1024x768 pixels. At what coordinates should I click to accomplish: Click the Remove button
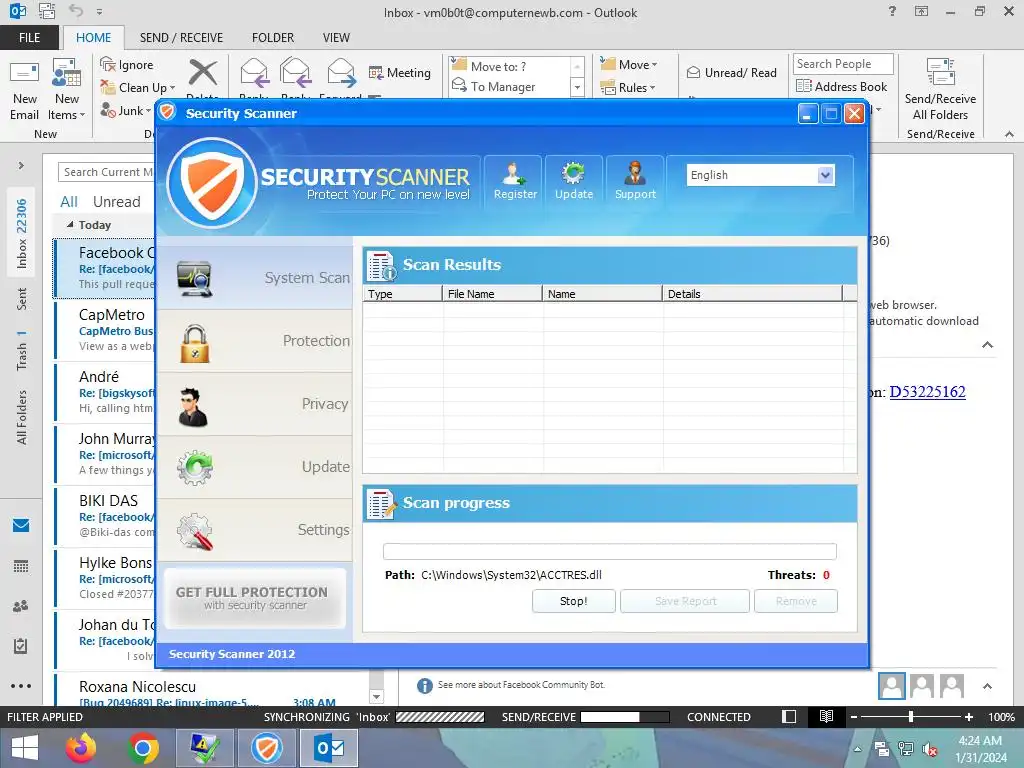[x=796, y=601]
